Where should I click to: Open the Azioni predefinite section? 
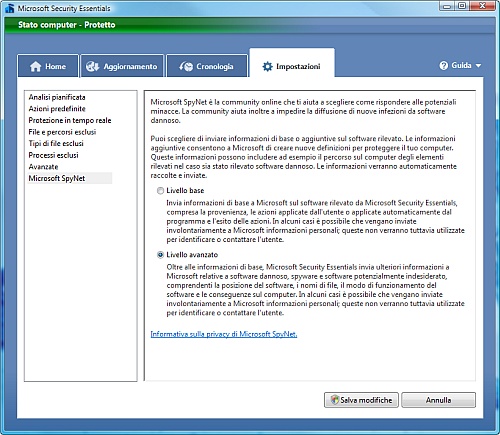57,109
